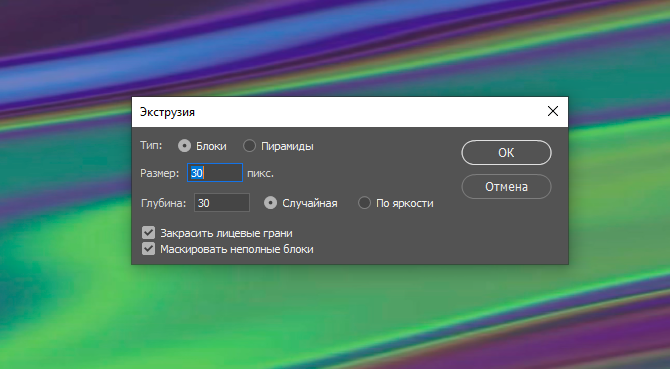Confirm with the ОК button
This screenshot has height=369, width=670.
coord(506,152)
